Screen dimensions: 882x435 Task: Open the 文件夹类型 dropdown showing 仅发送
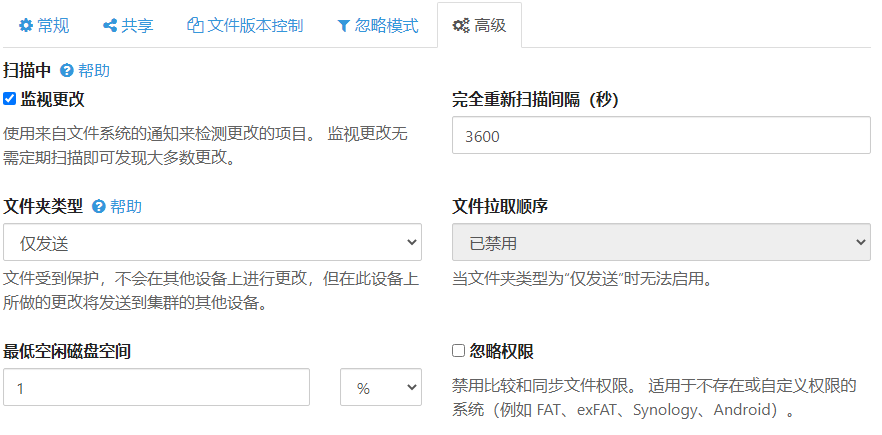tap(212, 242)
